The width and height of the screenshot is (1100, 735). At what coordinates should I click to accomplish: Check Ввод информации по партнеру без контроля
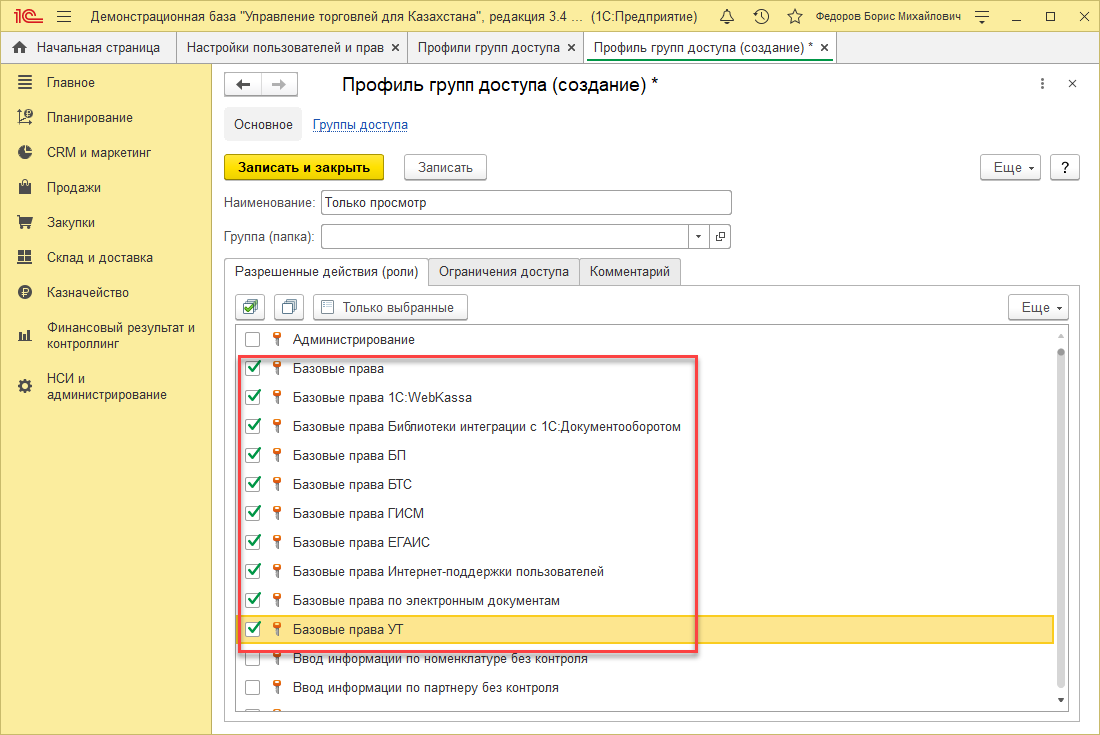(x=253, y=688)
